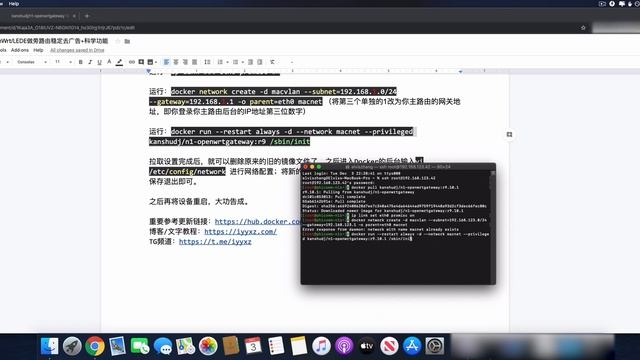This screenshot has height=360, width=640.
Task: Click All changes saved in Drive
Action: pos(77,50)
